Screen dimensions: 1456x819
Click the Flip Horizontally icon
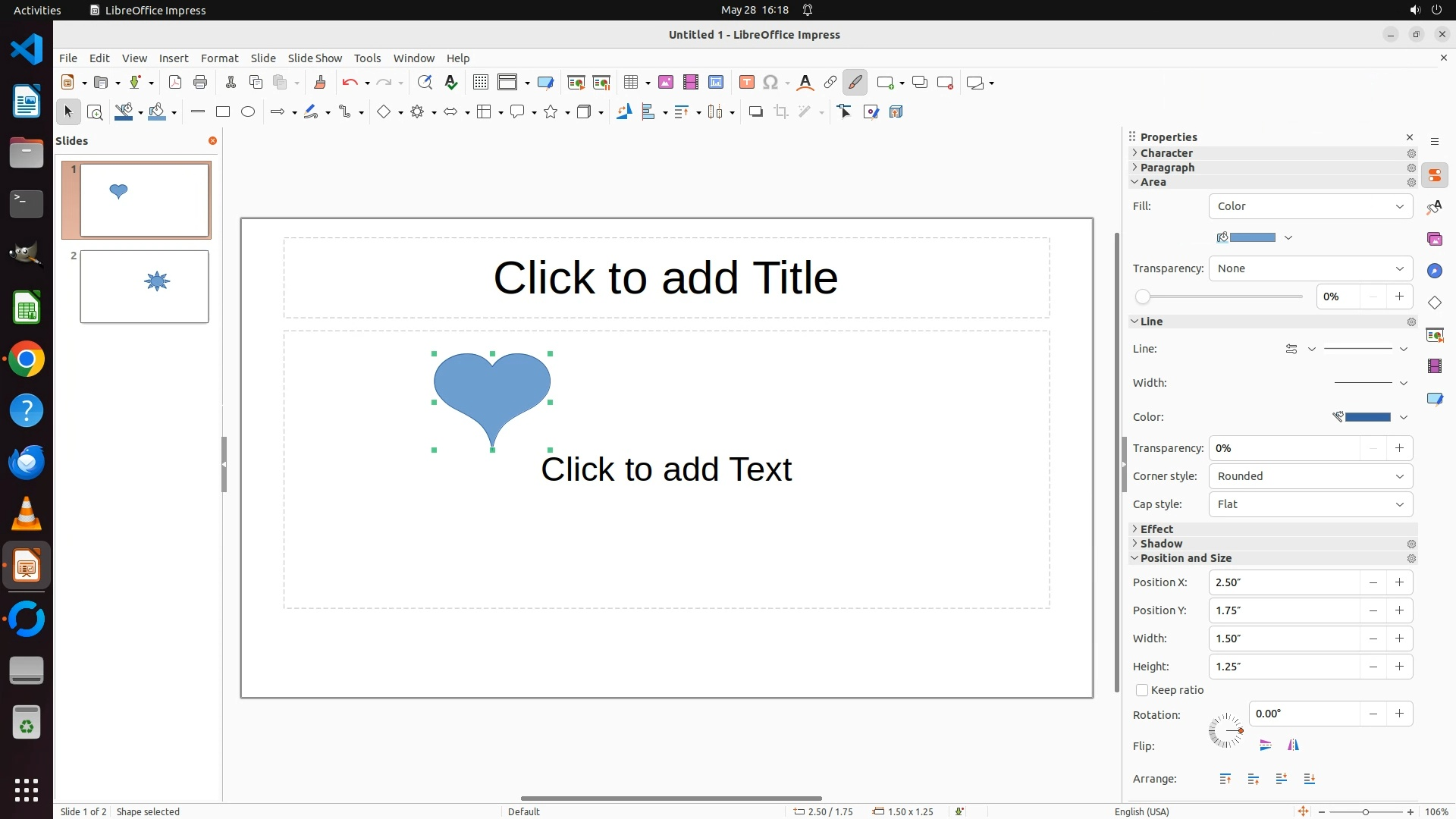[1293, 745]
